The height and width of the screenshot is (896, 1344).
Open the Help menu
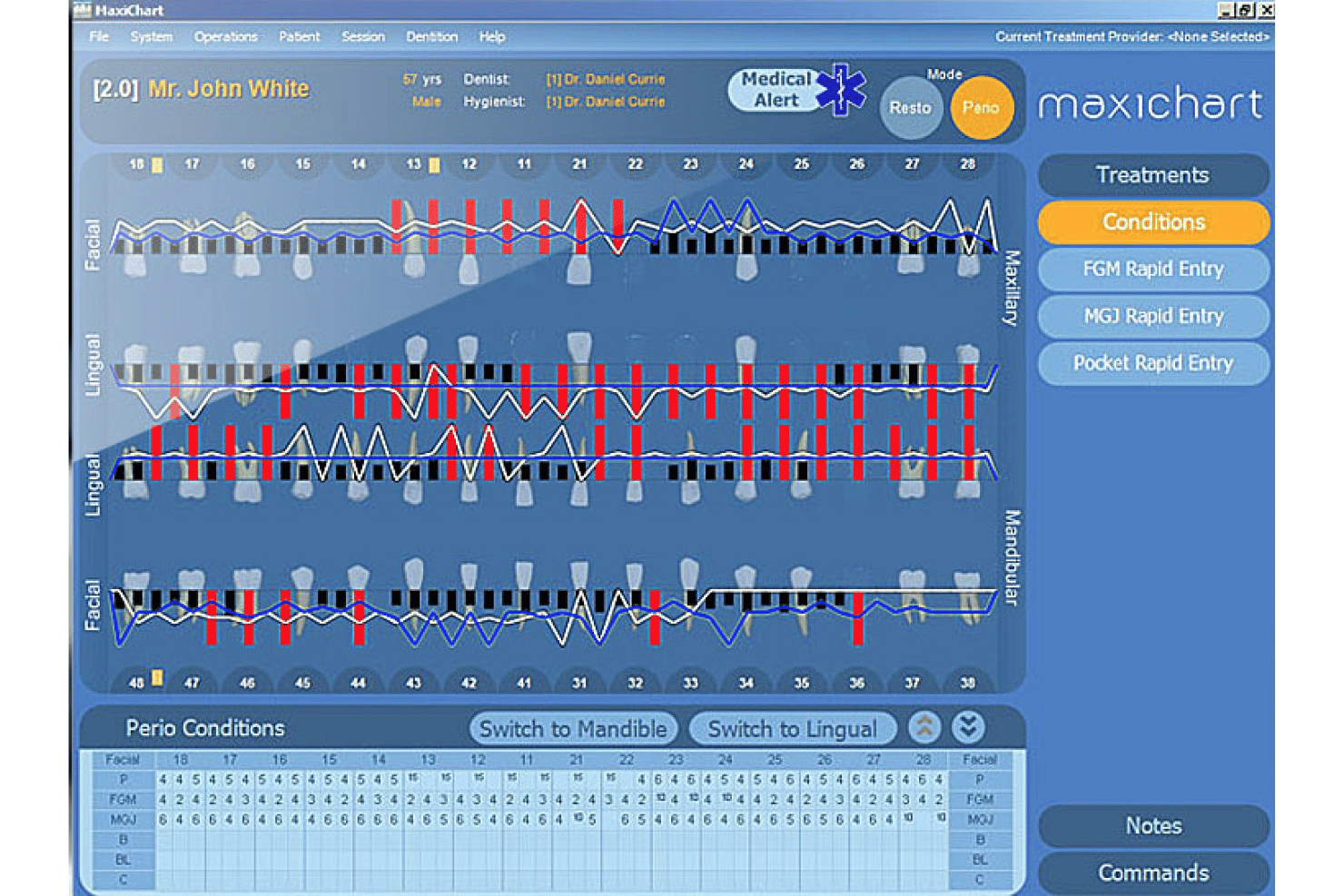[492, 37]
